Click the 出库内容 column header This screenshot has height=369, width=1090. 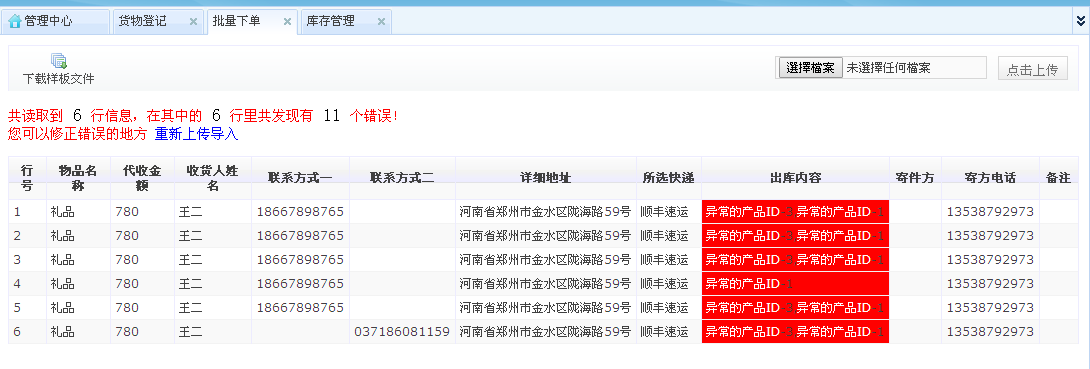click(795, 178)
